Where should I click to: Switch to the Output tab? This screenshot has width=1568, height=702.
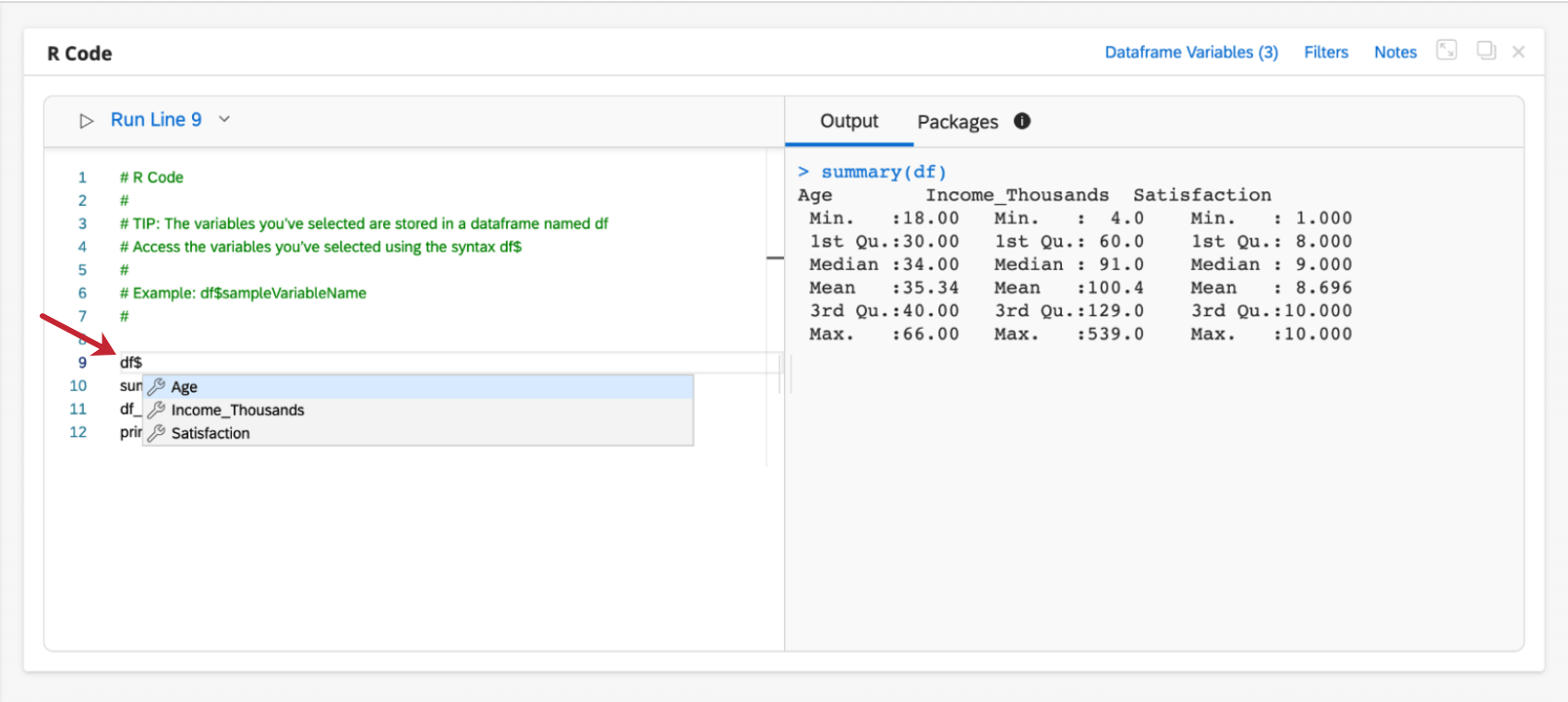[849, 121]
